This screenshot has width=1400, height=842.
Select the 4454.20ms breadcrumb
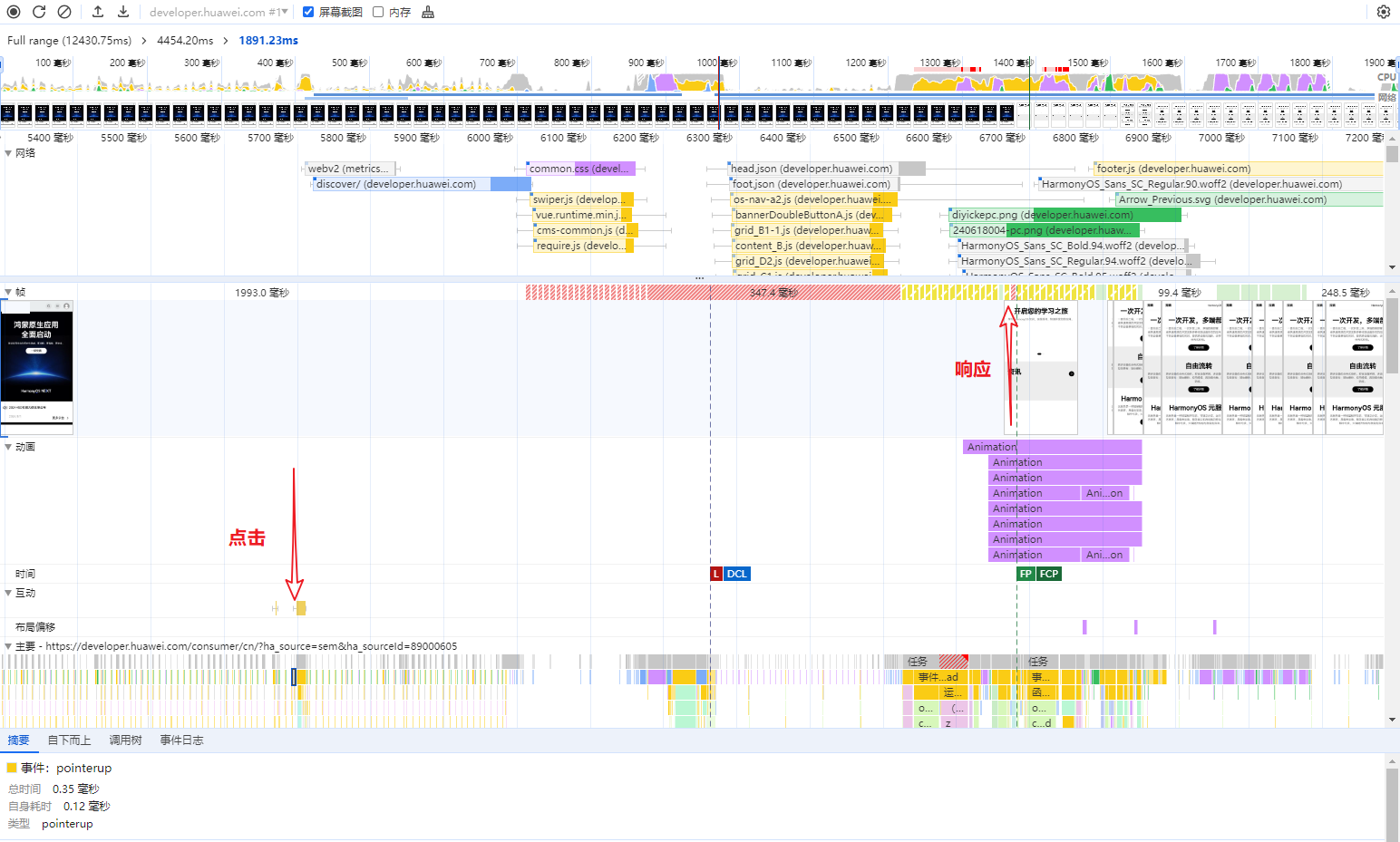pyautogui.click(x=185, y=41)
